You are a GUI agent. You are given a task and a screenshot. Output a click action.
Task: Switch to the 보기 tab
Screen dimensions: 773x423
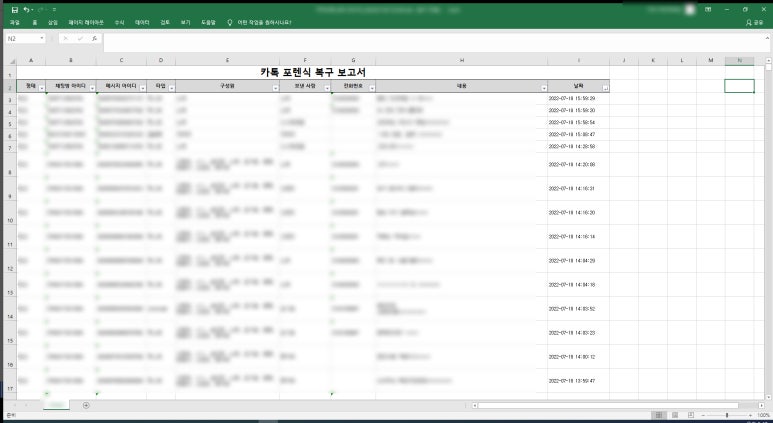185,23
